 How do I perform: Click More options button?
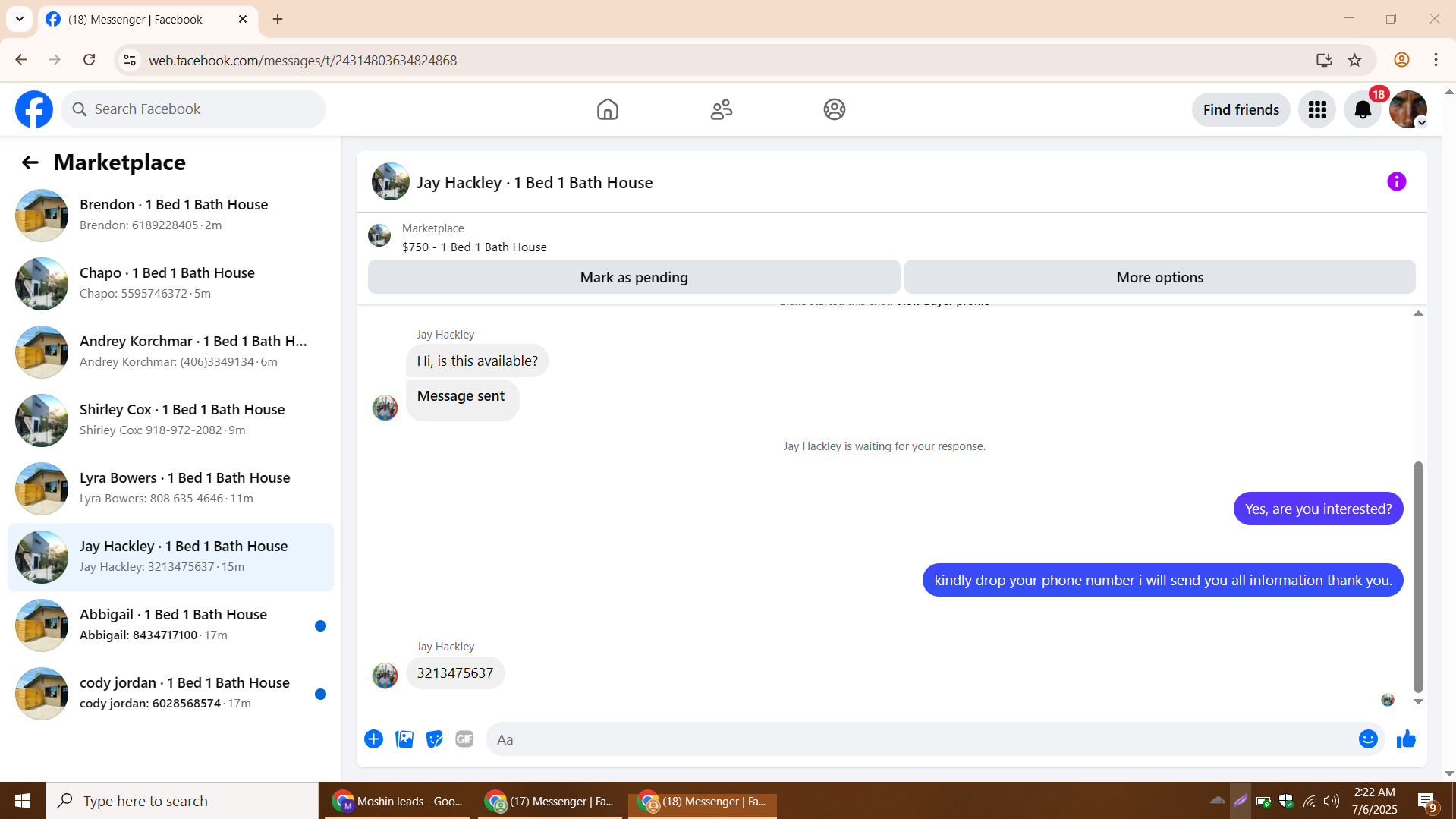(1159, 277)
